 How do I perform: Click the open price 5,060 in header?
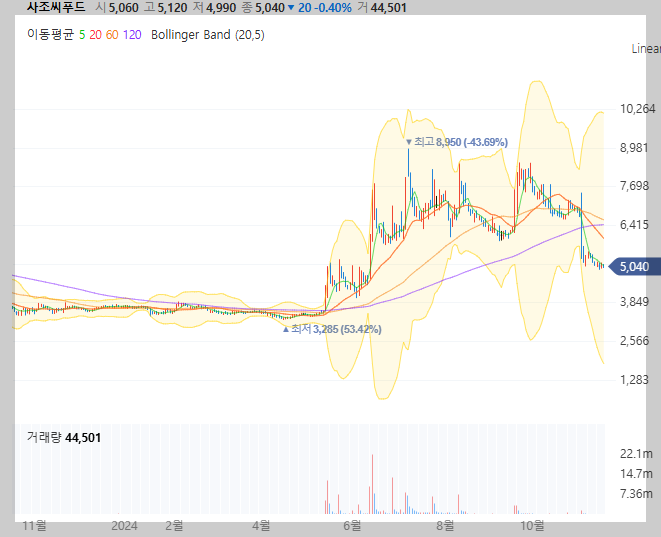tap(124, 8)
